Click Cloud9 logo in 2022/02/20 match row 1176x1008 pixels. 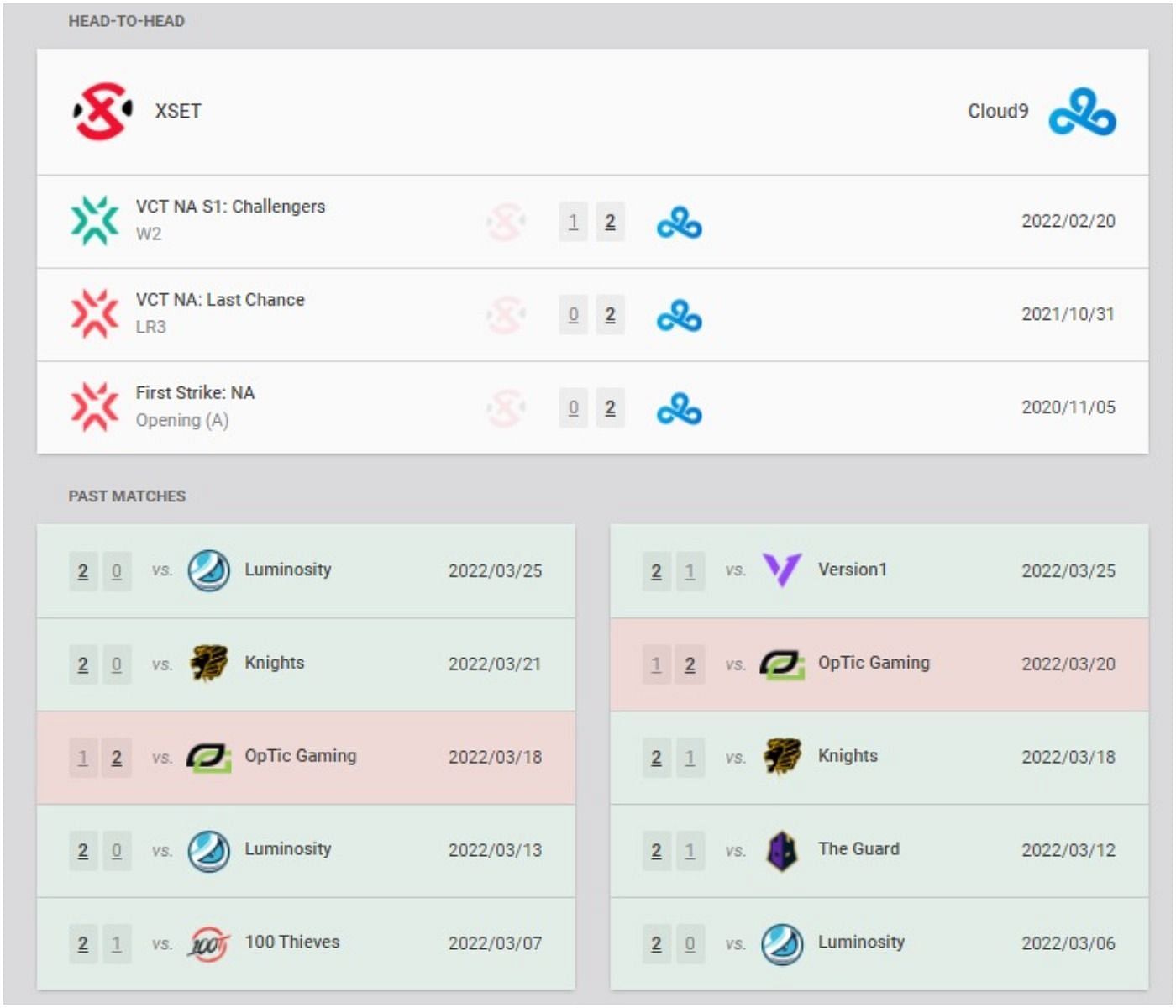coord(679,223)
